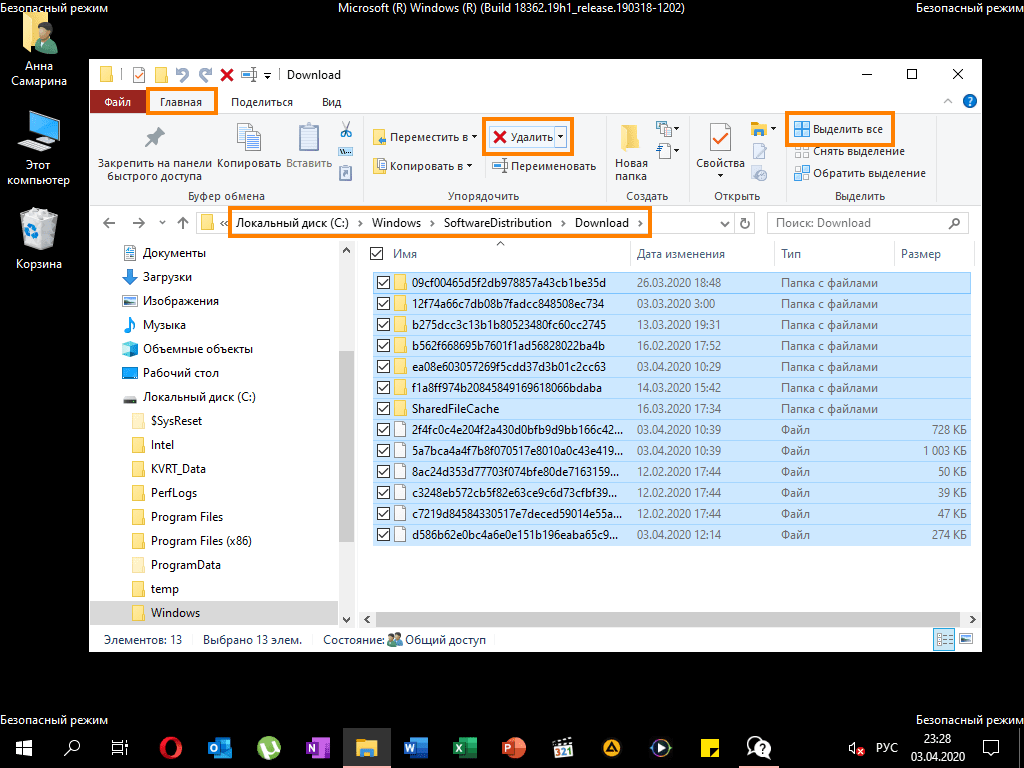Open the Свойства dropdown arrow
The width and height of the screenshot is (1024, 768).
point(720,176)
